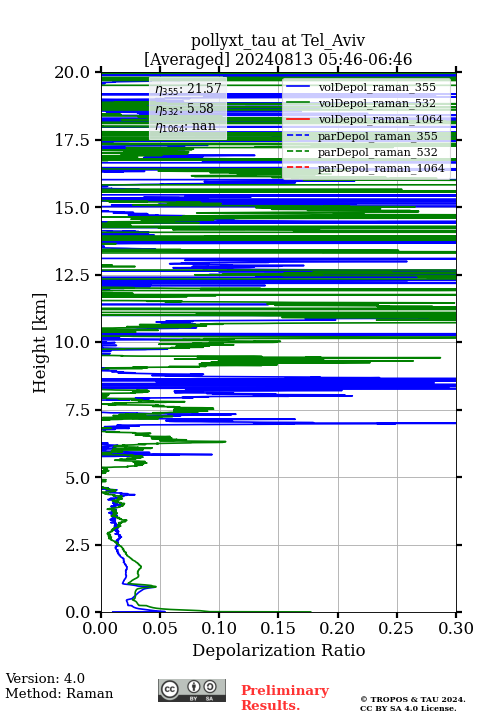This screenshot has height=720, width=480.
Task: Click the red volDepol_raman_1064 legend line
Action: [298, 119]
